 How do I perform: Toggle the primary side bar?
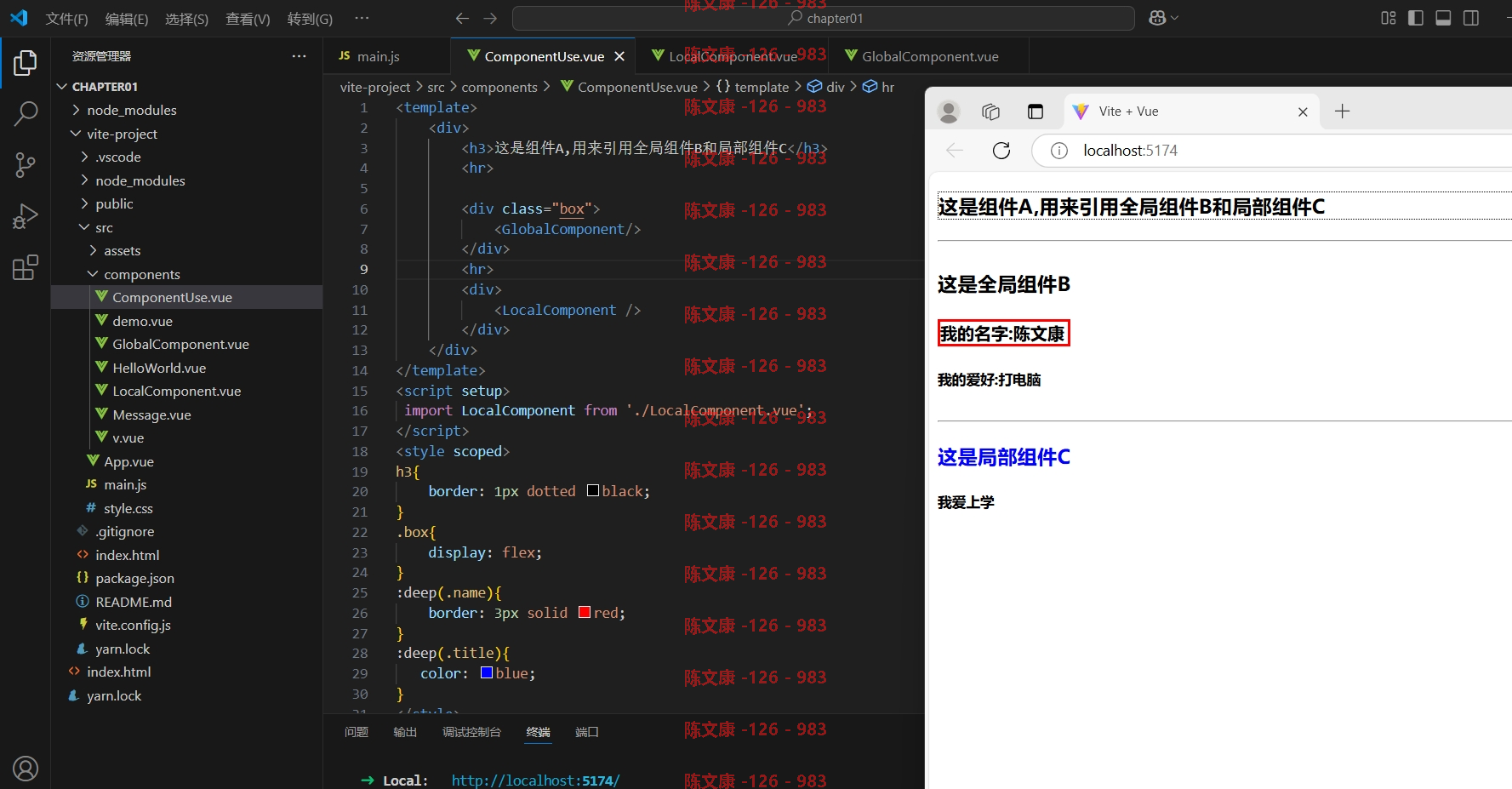tap(1416, 18)
